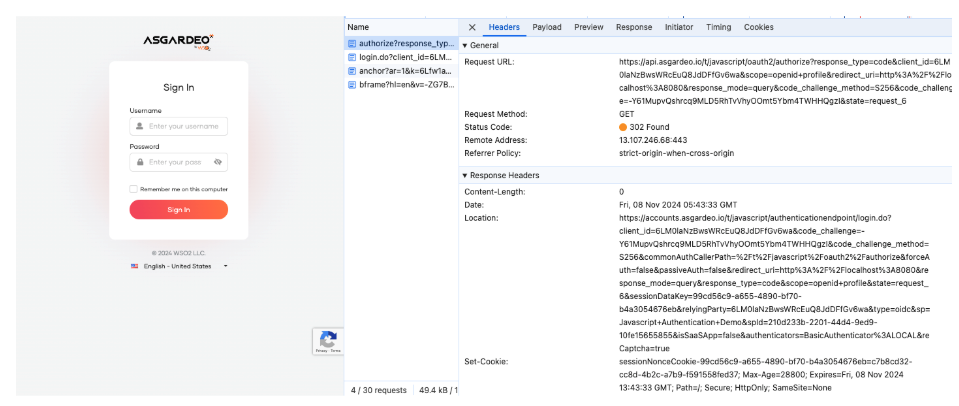The image size is (959, 406).
Task: Click the orange Sign In button
Action: click(x=179, y=210)
